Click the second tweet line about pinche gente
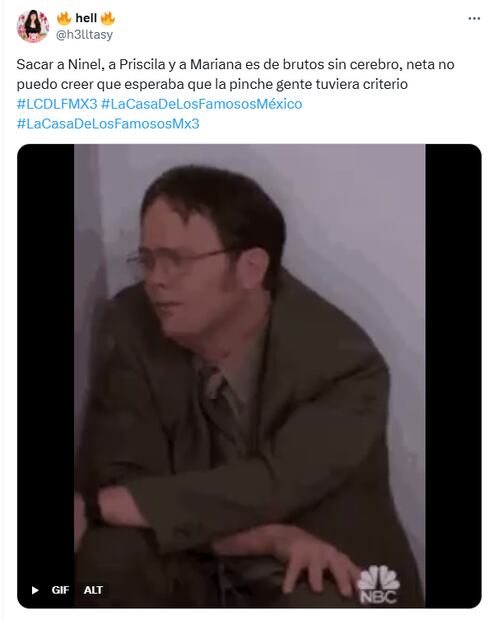This screenshot has width=493, height=620. (x=212, y=84)
